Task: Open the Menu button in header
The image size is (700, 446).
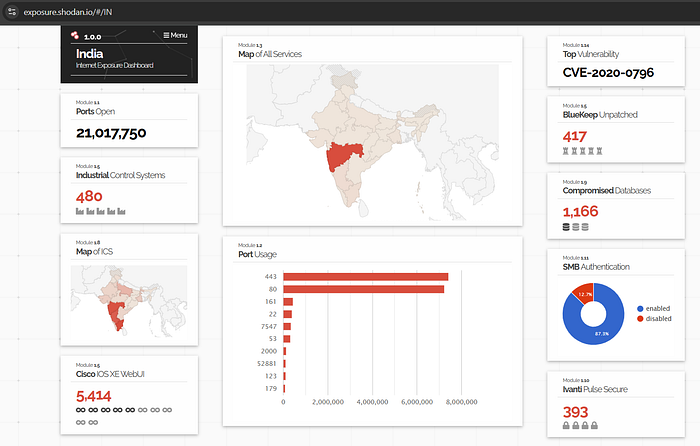Action: tap(175, 35)
